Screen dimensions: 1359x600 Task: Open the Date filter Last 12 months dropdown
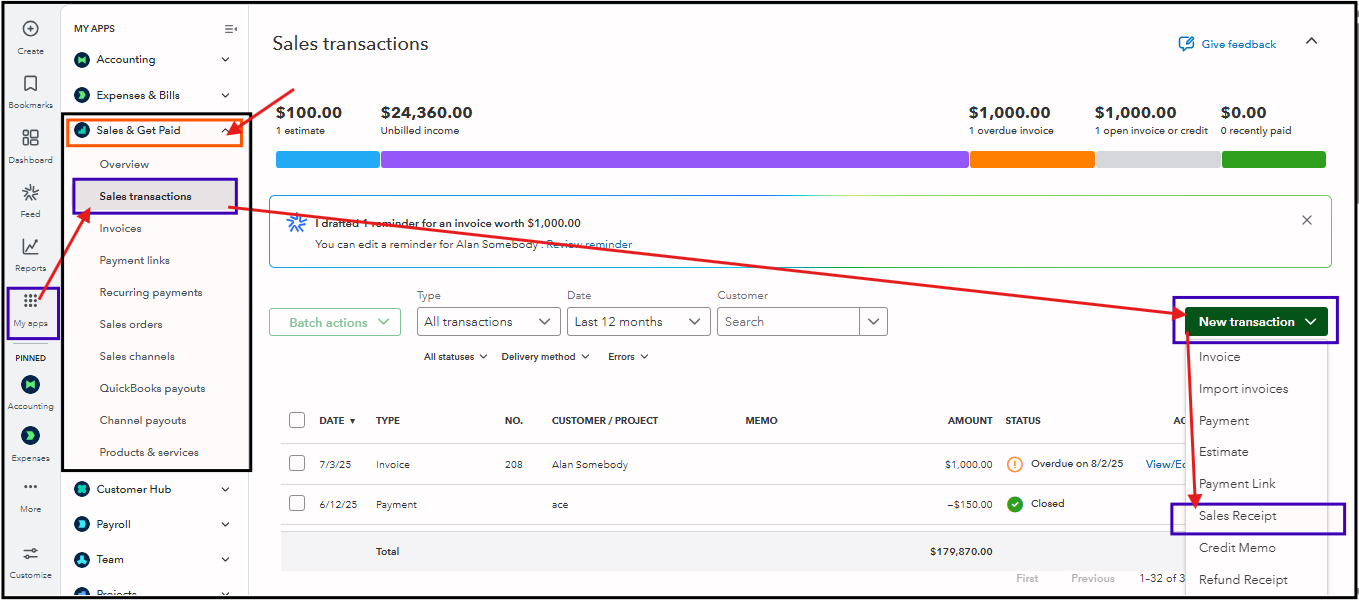click(x=638, y=322)
